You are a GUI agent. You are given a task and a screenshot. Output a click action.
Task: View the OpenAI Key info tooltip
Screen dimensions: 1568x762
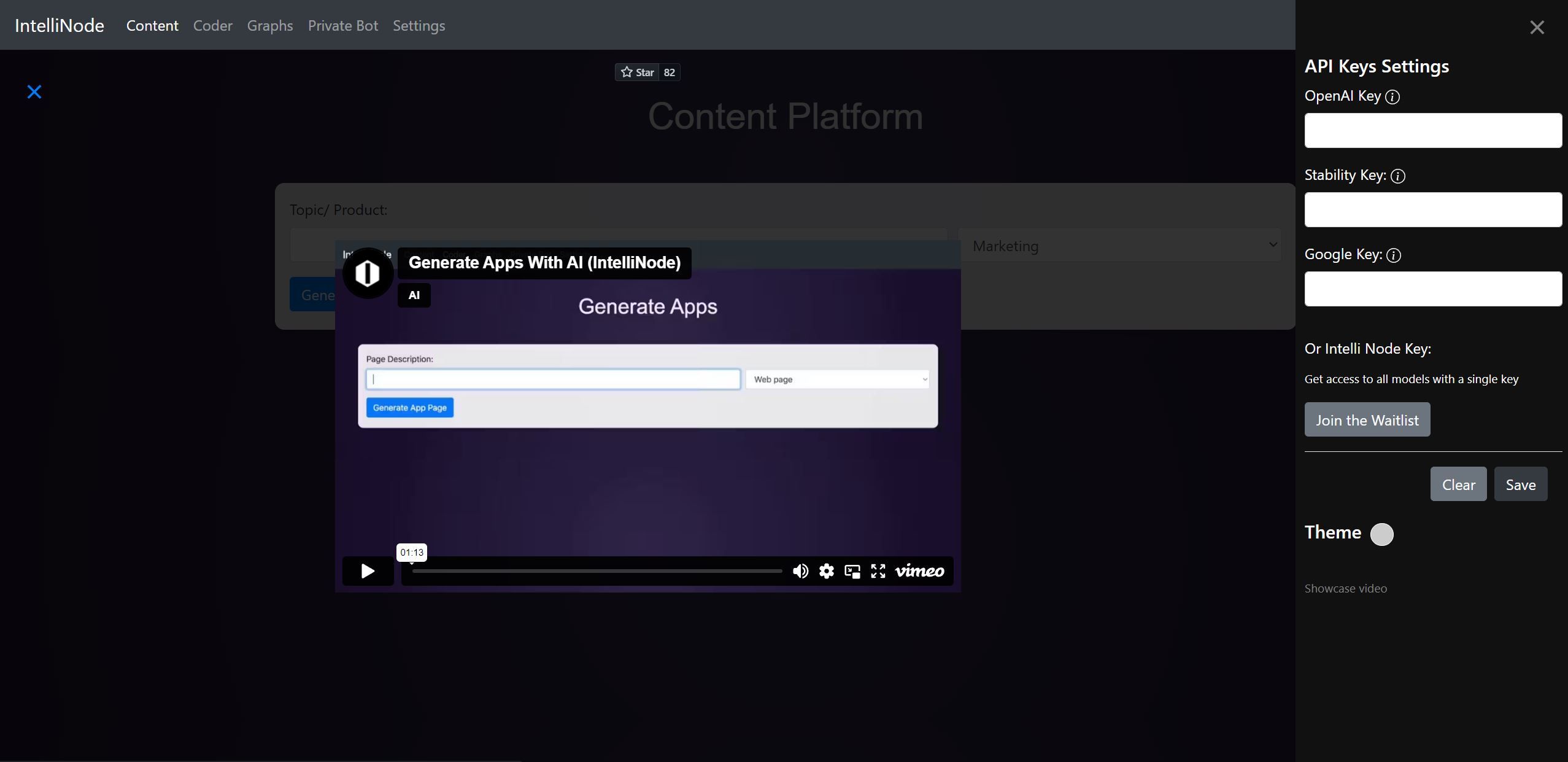click(x=1392, y=97)
